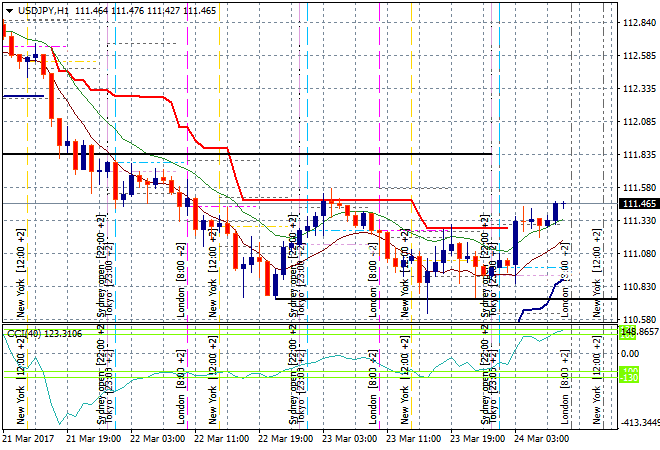Viewport: 660px width, 450px height.
Task: Click the 23 Mar 11:00 time label
Action: point(413,439)
